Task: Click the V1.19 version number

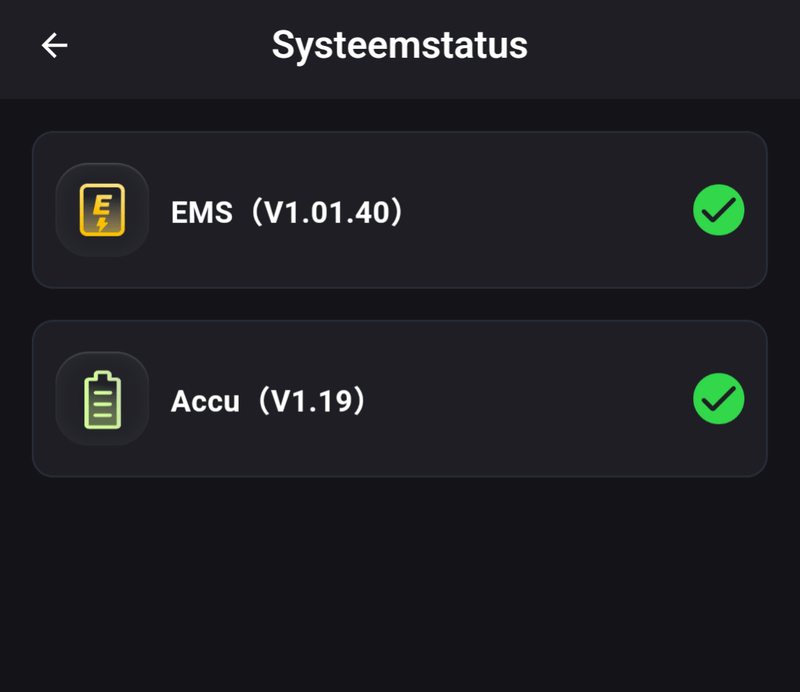Action: coord(312,401)
